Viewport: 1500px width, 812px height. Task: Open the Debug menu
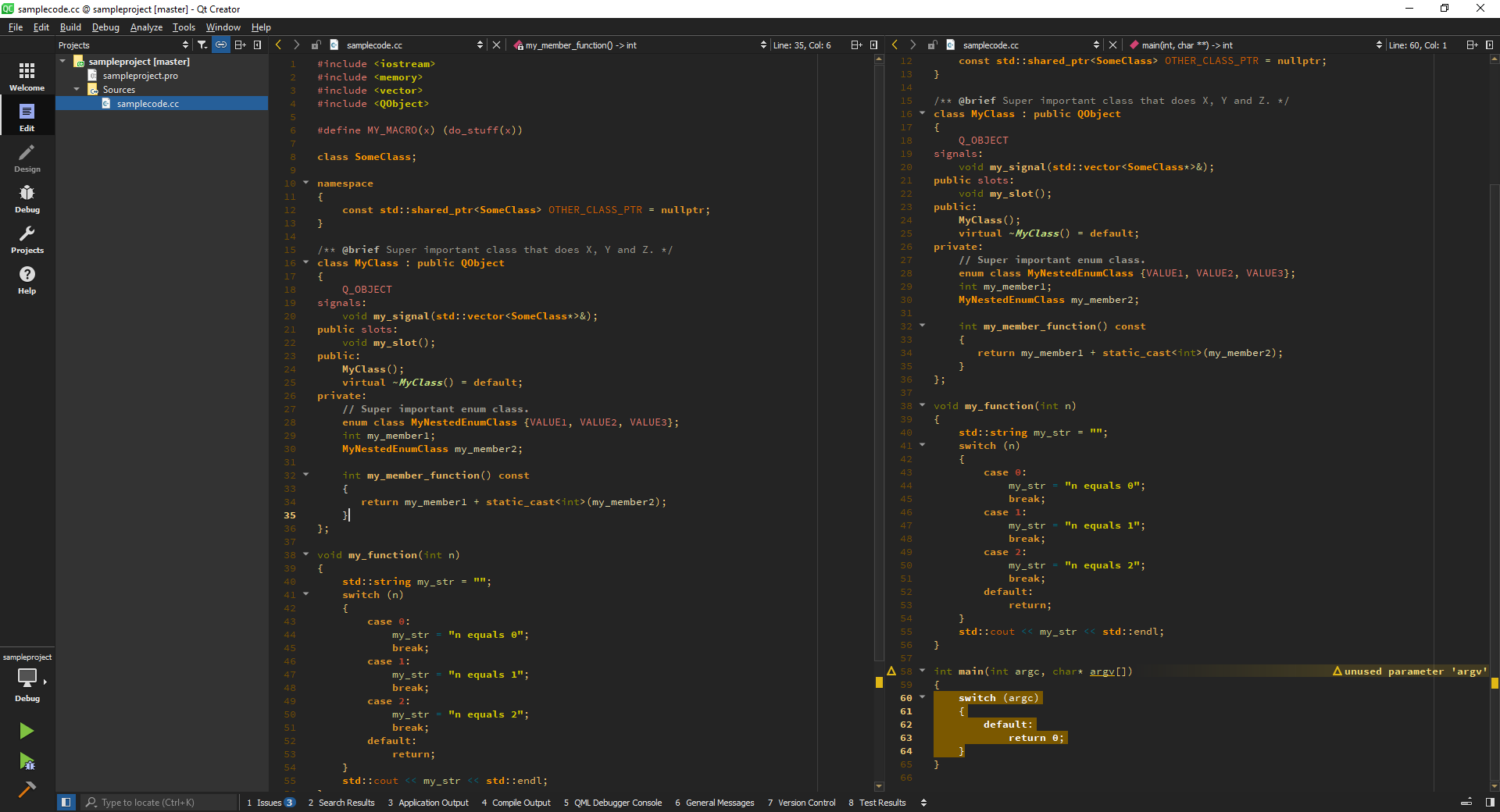click(105, 27)
